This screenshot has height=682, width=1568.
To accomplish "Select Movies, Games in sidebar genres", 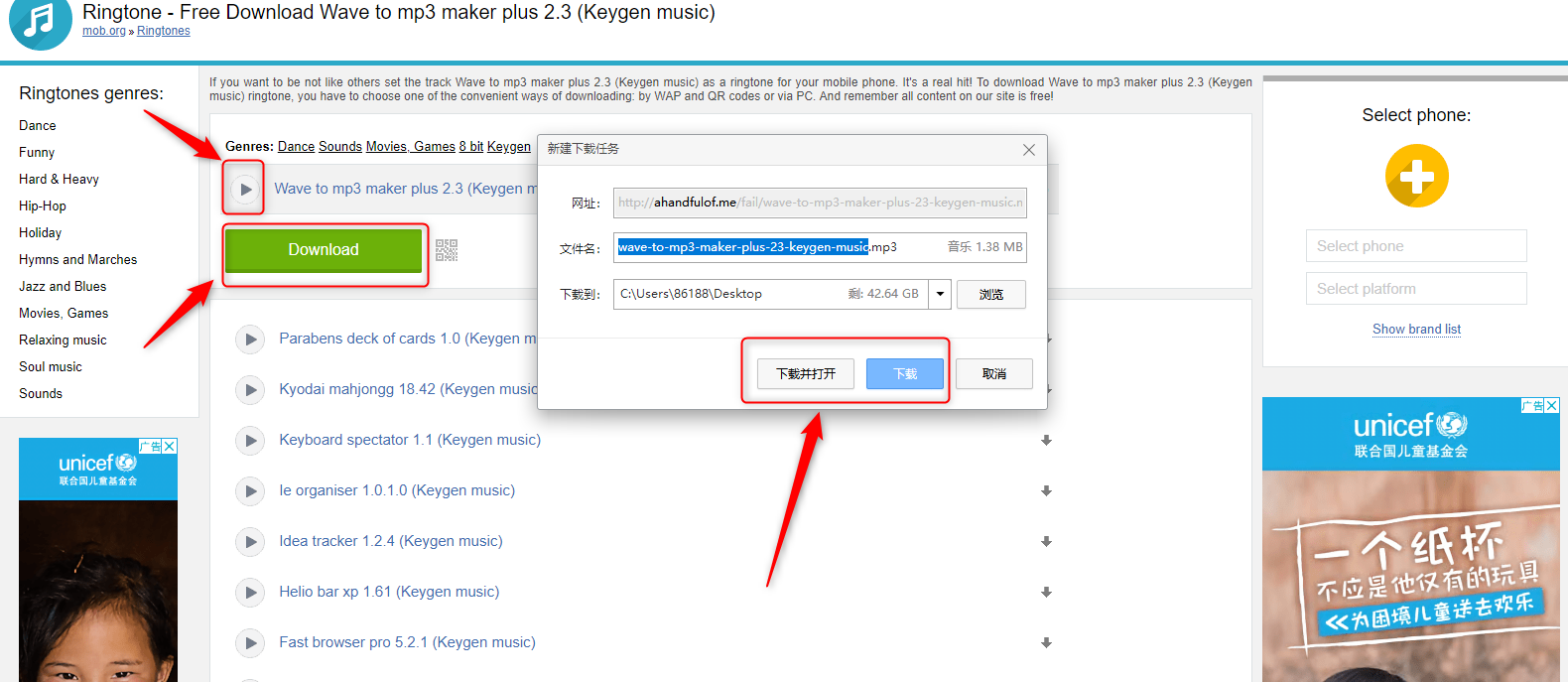I will pos(64,314).
